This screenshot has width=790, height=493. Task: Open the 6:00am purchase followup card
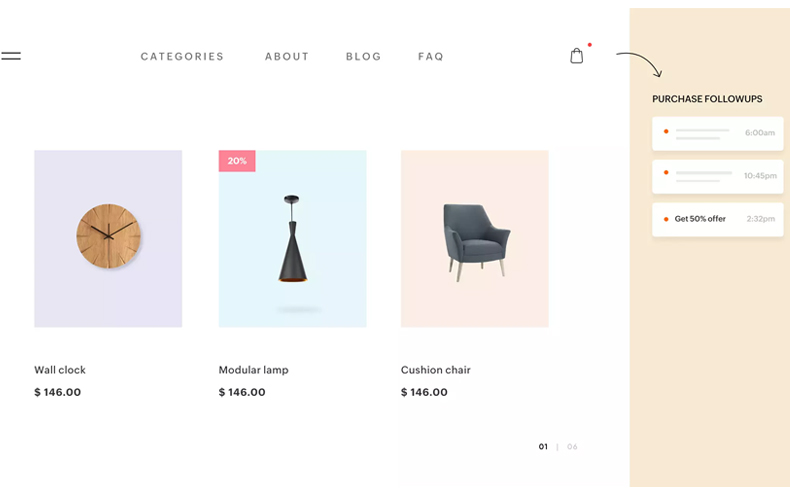[717, 133]
